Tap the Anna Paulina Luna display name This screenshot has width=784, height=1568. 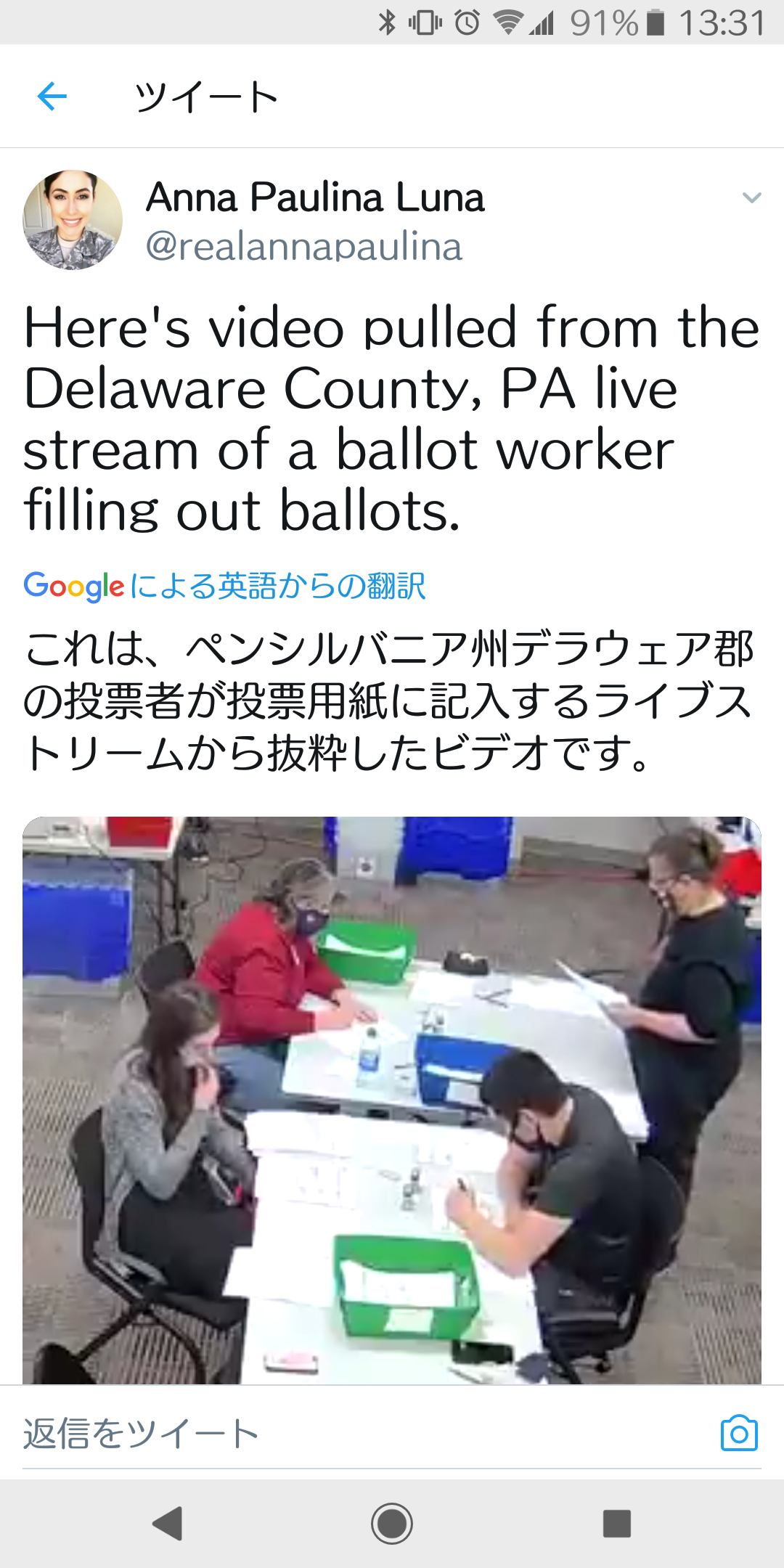click(315, 197)
